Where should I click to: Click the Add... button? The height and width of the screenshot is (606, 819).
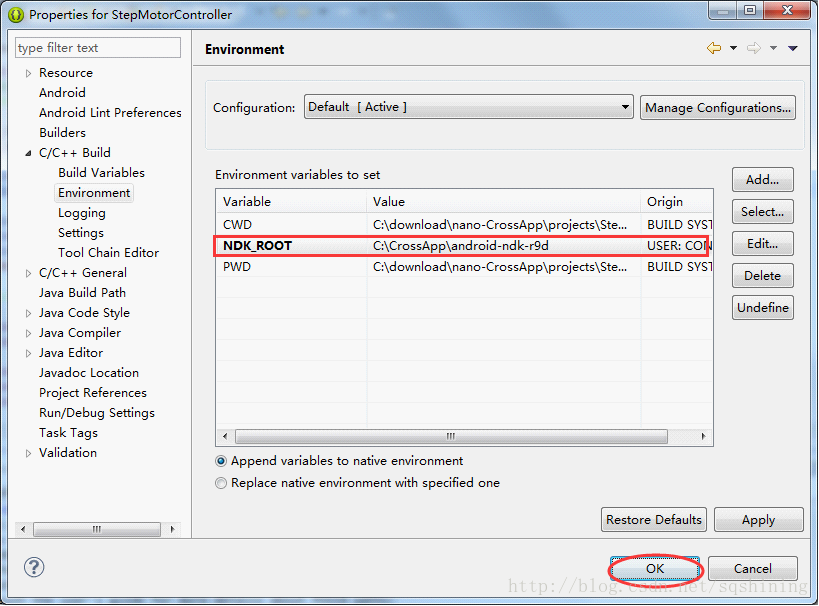[x=763, y=180]
